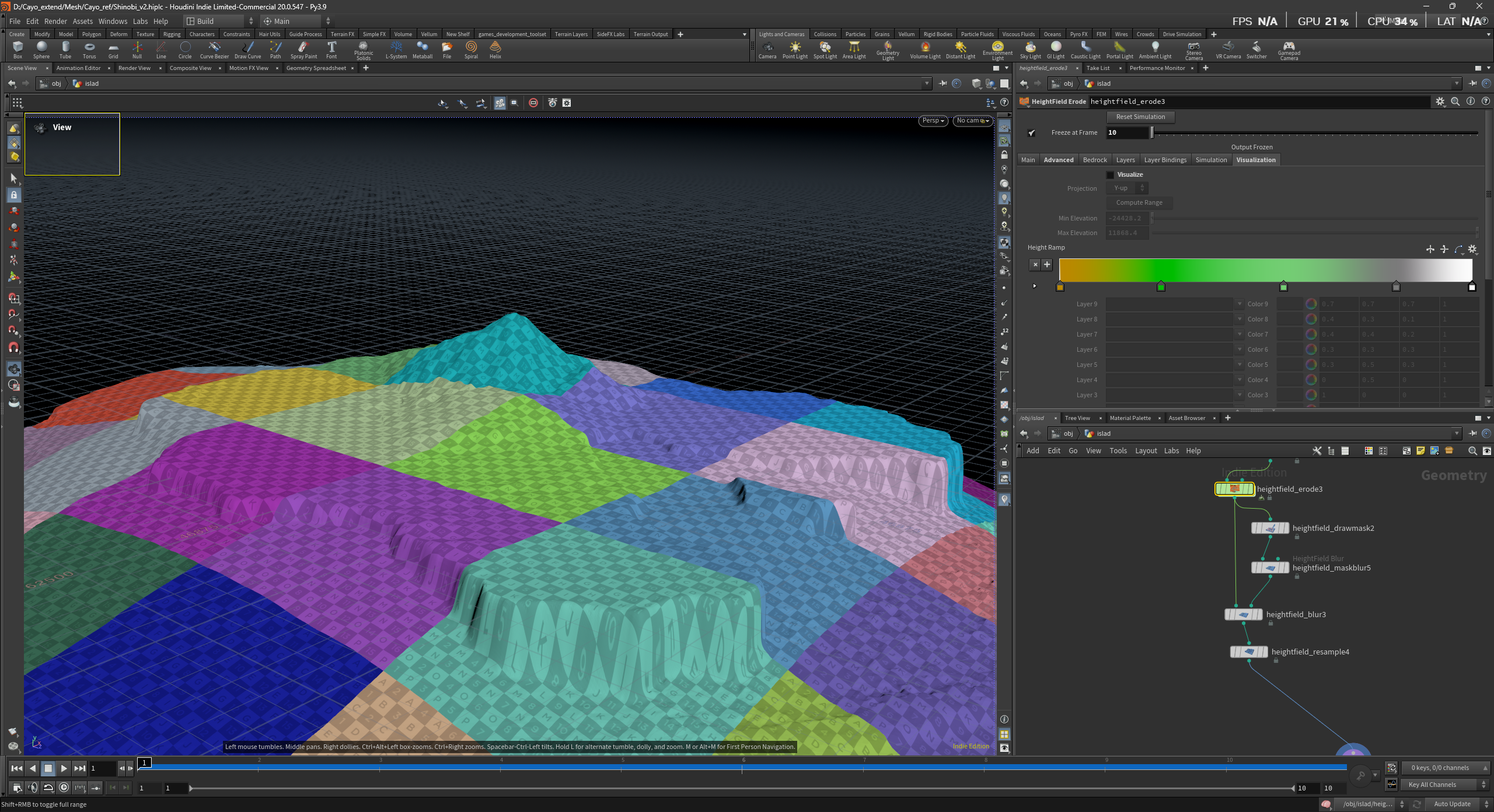Click the Torus shelf tool
Image resolution: width=1494 pixels, height=812 pixels.
[89, 49]
